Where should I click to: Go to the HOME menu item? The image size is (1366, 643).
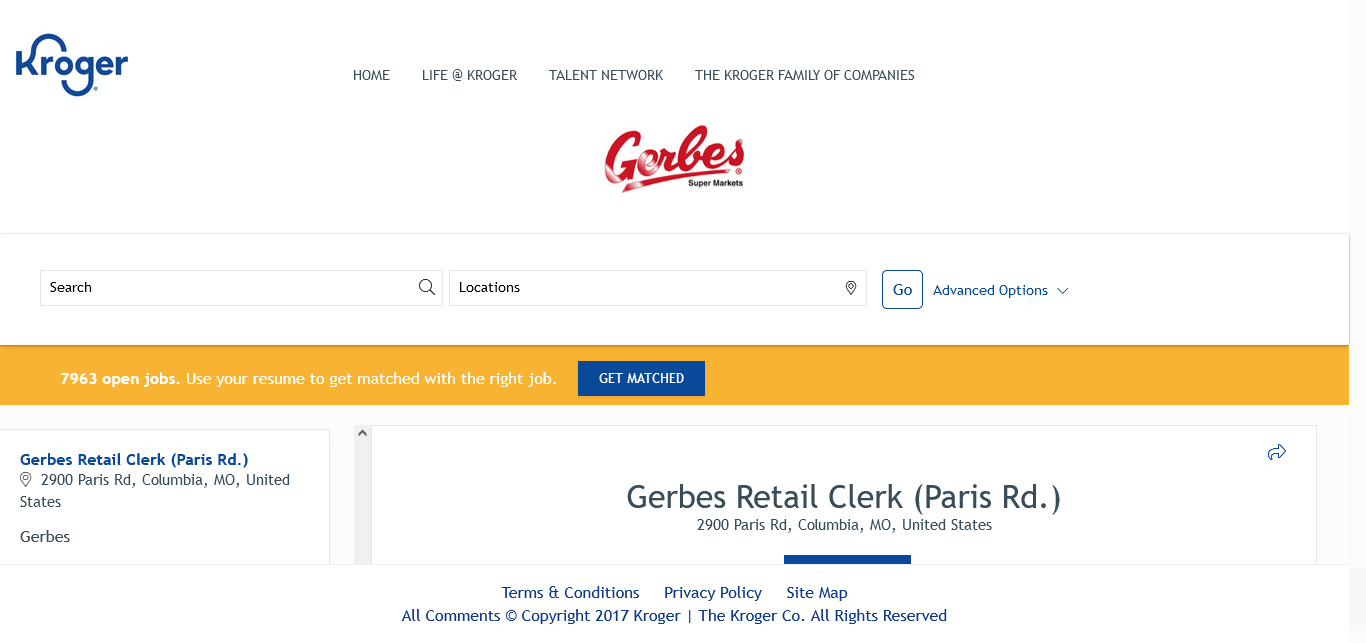tap(371, 75)
